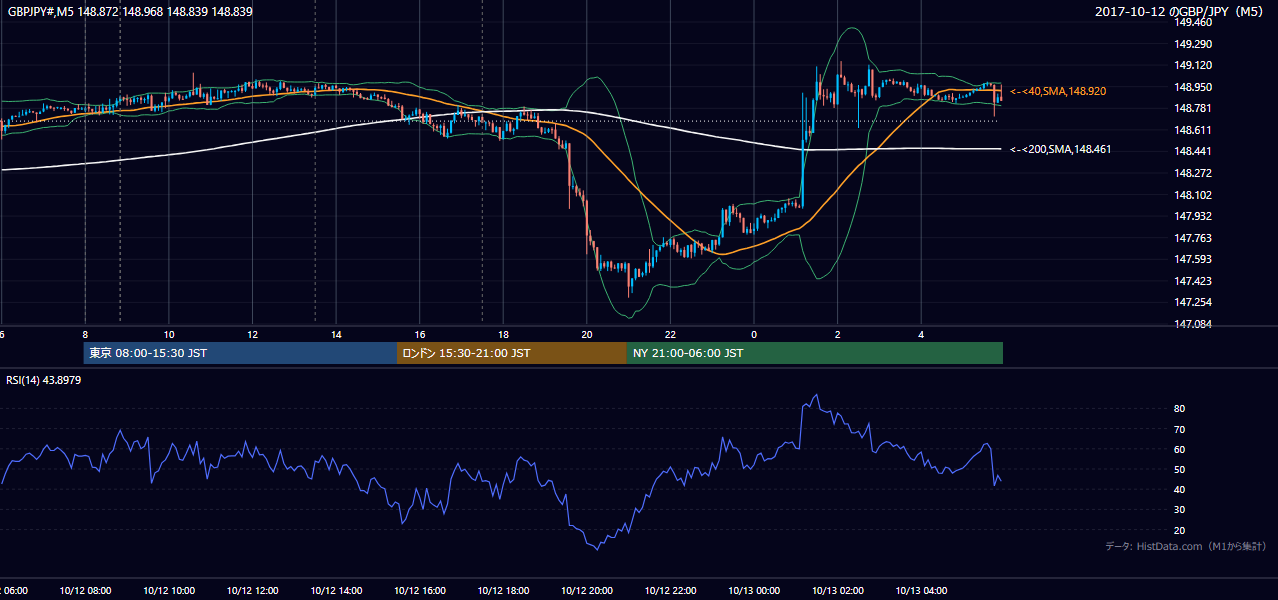Image resolution: width=1278 pixels, height=600 pixels.
Task: Click the ロンドン 15:30-21:00 JST session bar
Action: (512, 353)
